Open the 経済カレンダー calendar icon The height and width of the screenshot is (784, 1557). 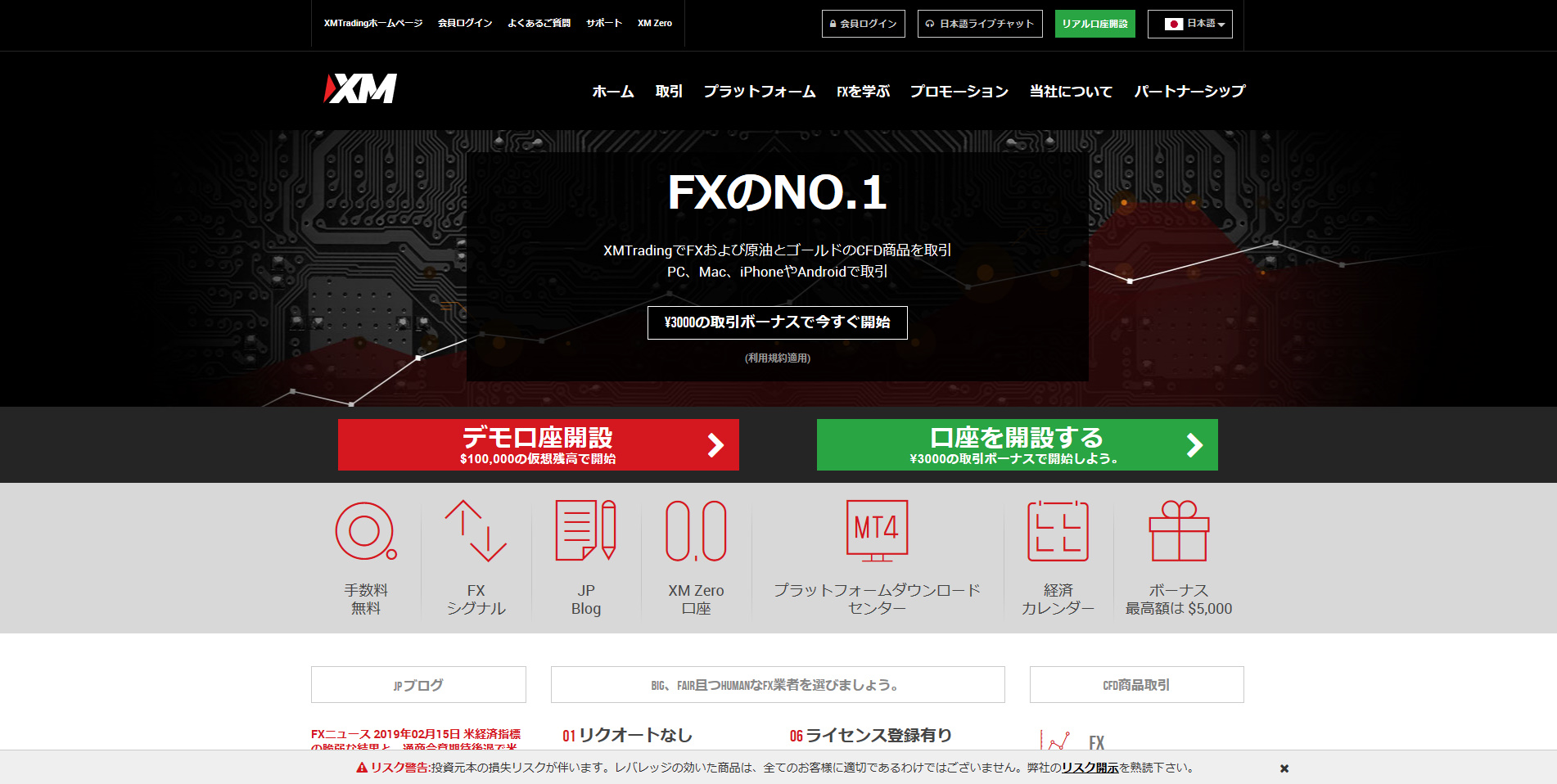[1058, 531]
